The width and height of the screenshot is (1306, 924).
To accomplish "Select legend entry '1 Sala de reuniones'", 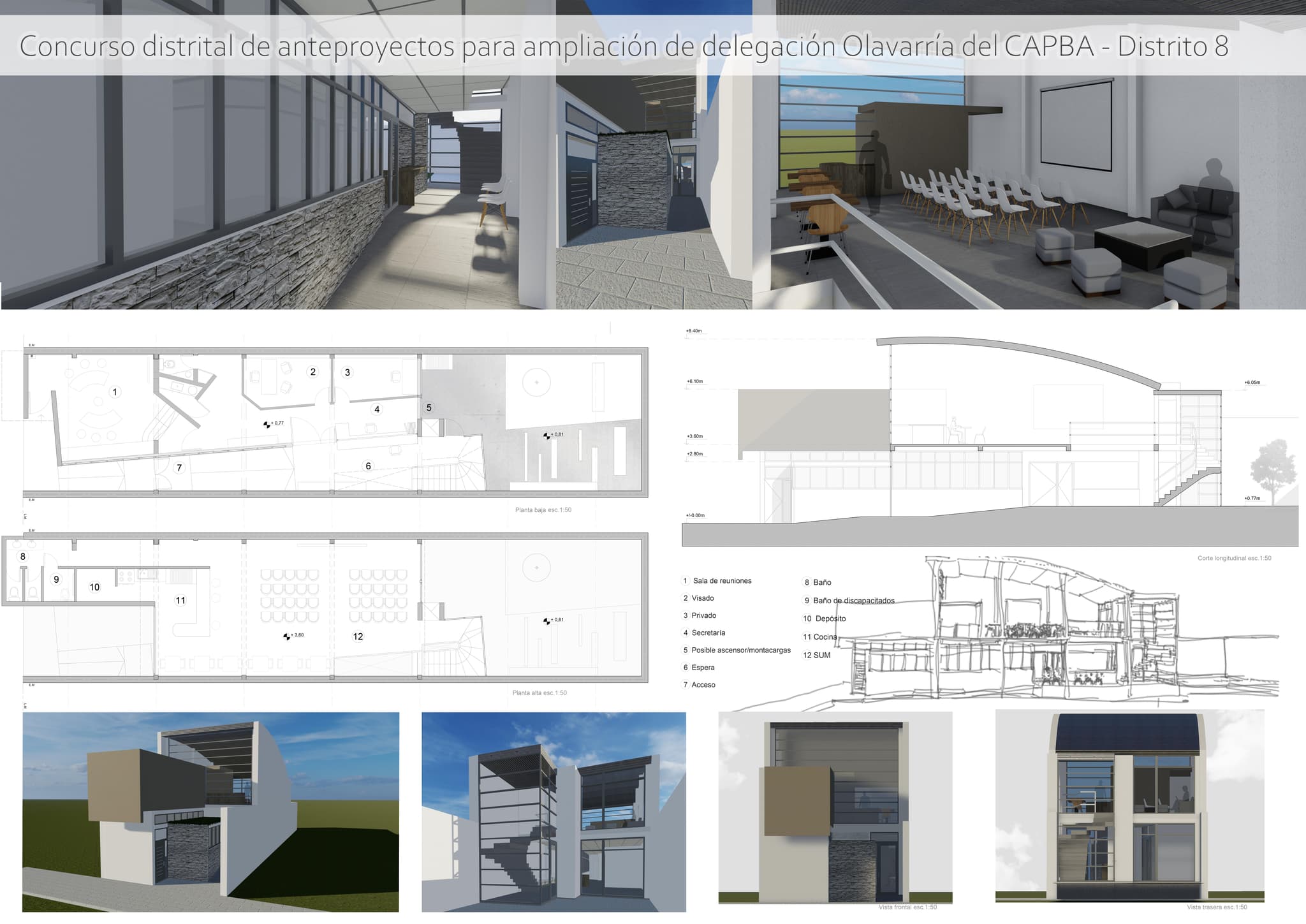I will (717, 581).
